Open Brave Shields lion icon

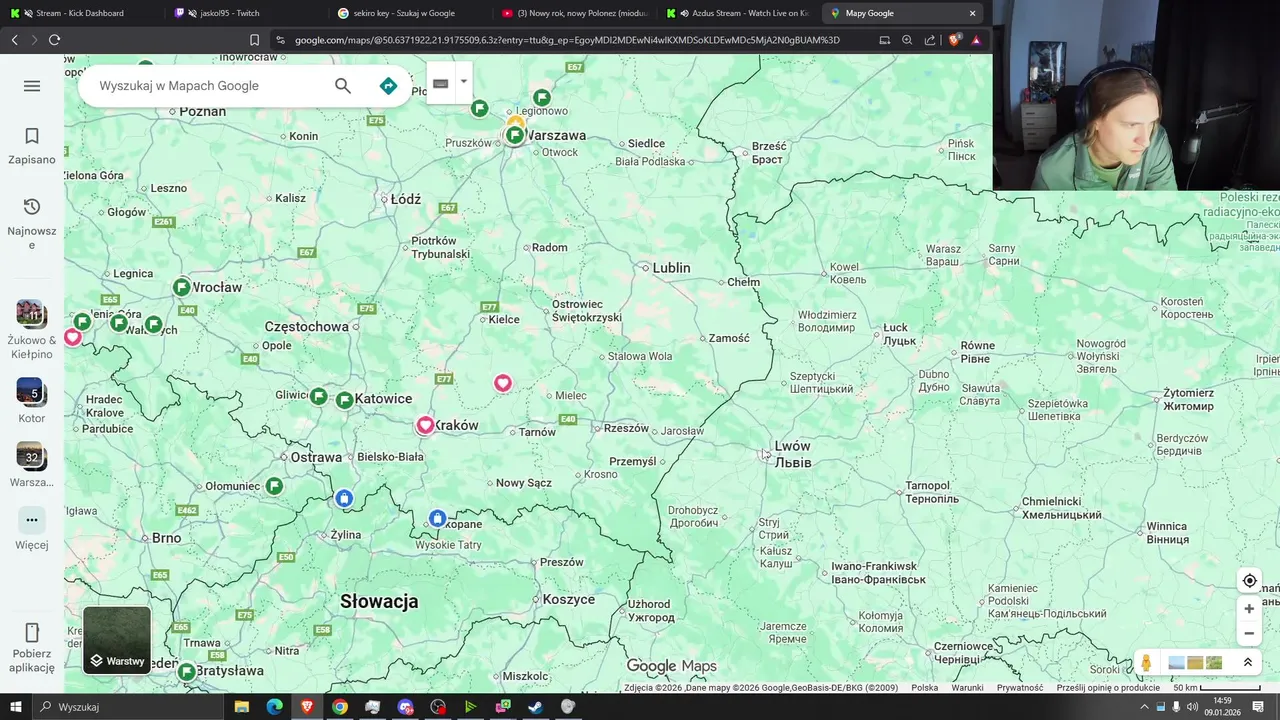point(953,40)
